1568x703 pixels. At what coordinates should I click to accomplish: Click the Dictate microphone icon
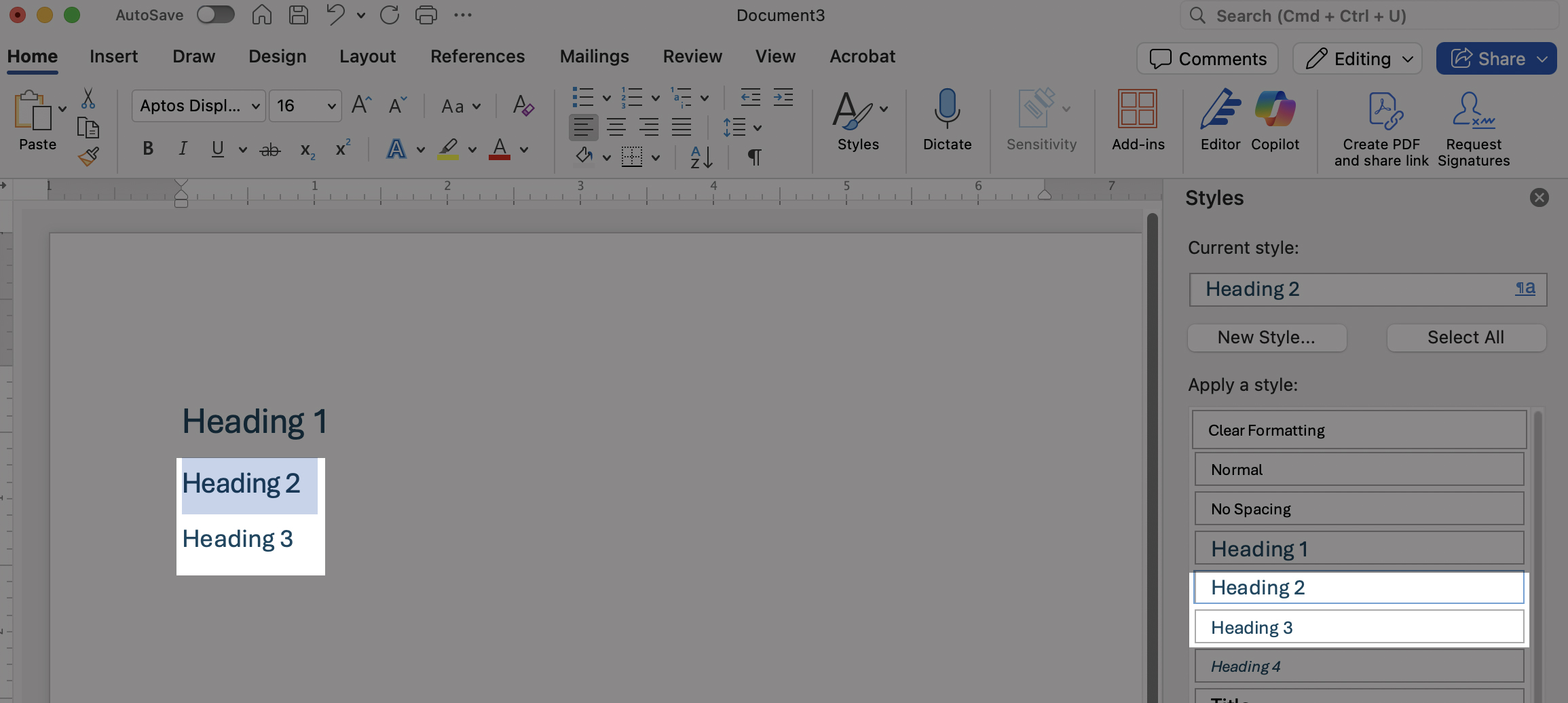pyautogui.click(x=947, y=109)
